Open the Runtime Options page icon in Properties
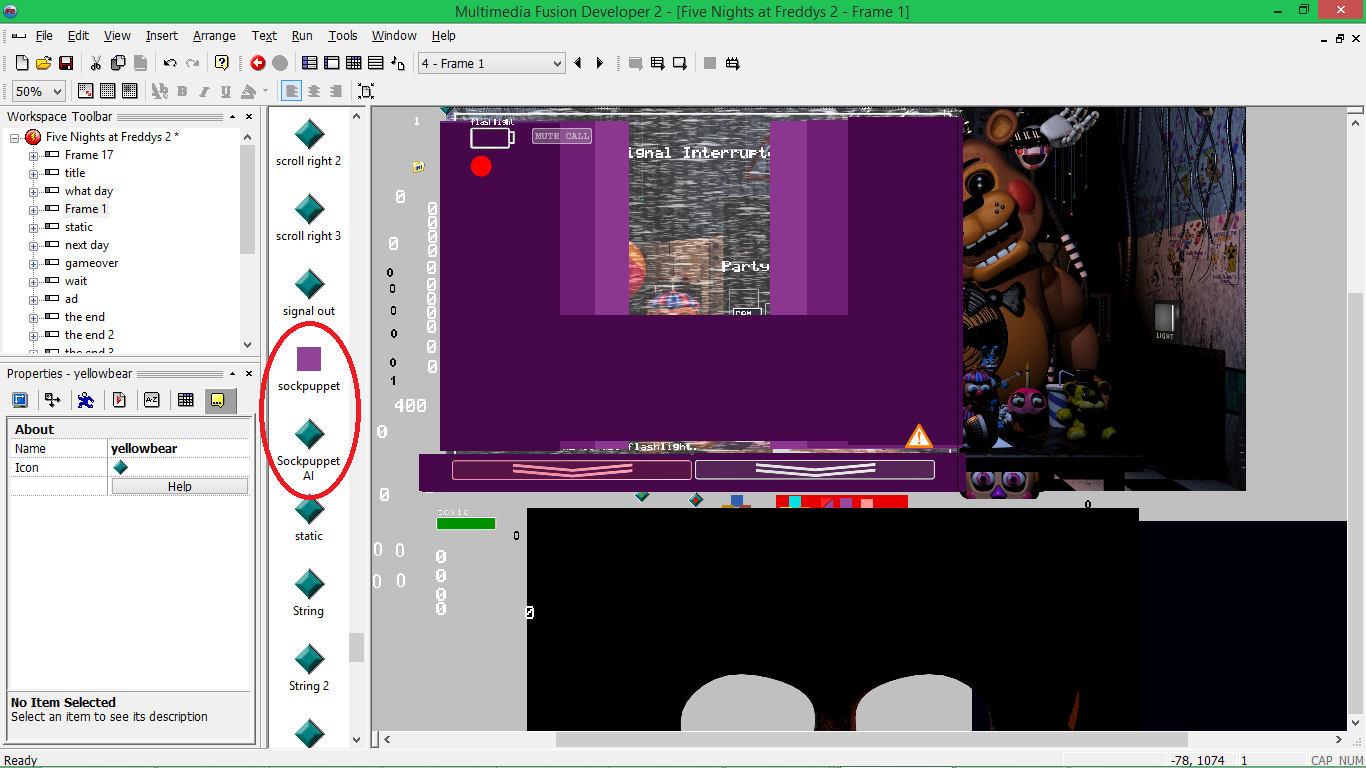Image resolution: width=1366 pixels, height=768 pixels. [119, 400]
